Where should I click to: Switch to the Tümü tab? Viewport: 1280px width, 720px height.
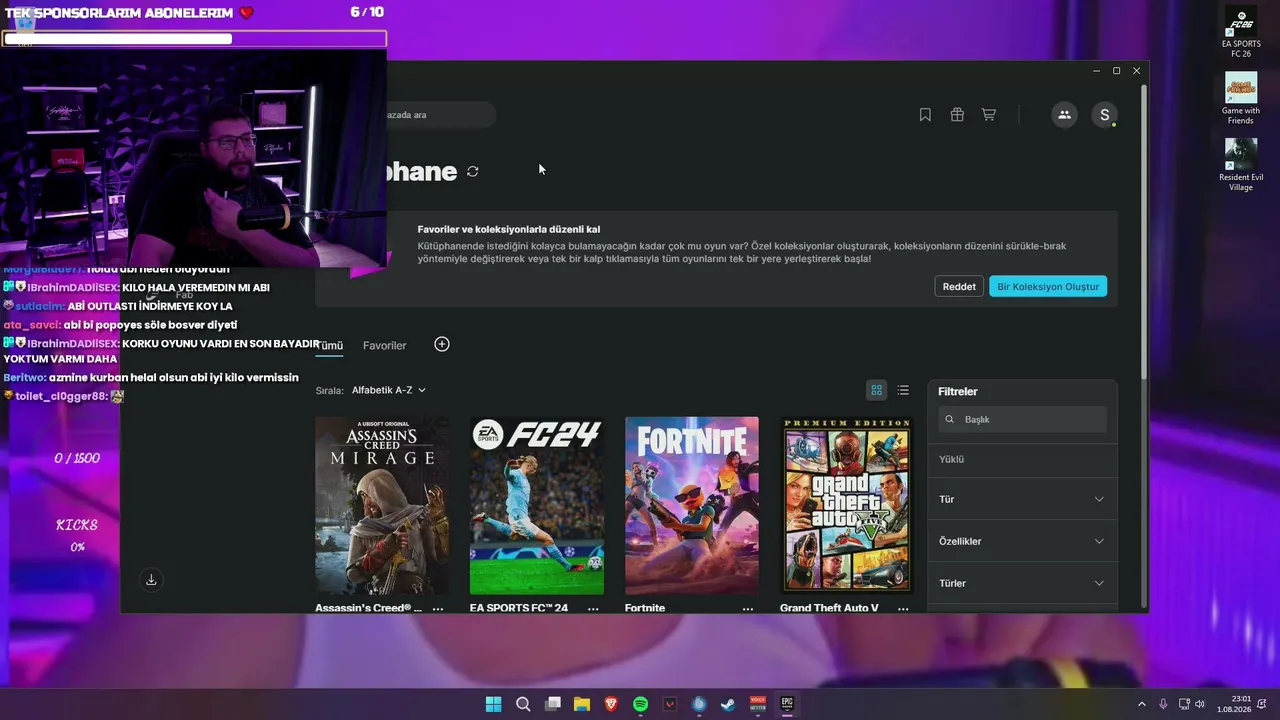[x=330, y=345]
